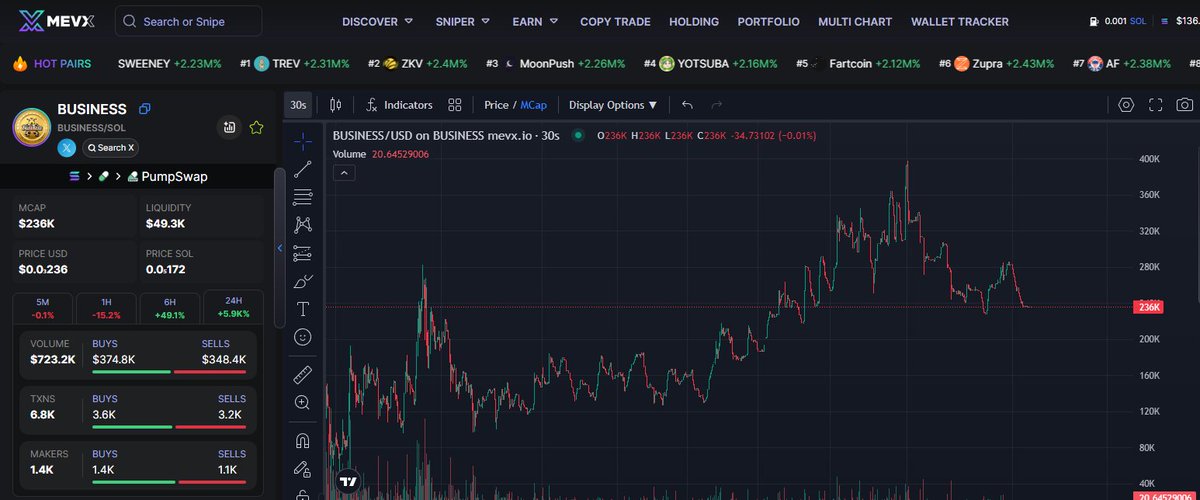Open the Display Options dropdown

[613, 104]
